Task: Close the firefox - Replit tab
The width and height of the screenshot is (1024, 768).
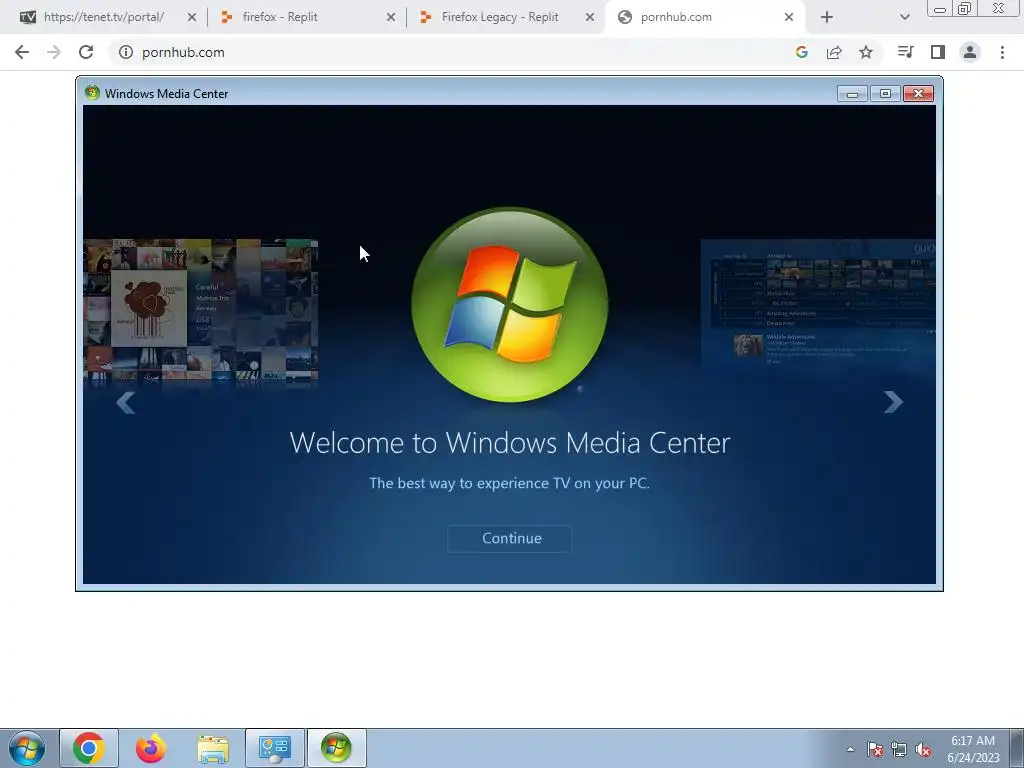Action: [391, 18]
